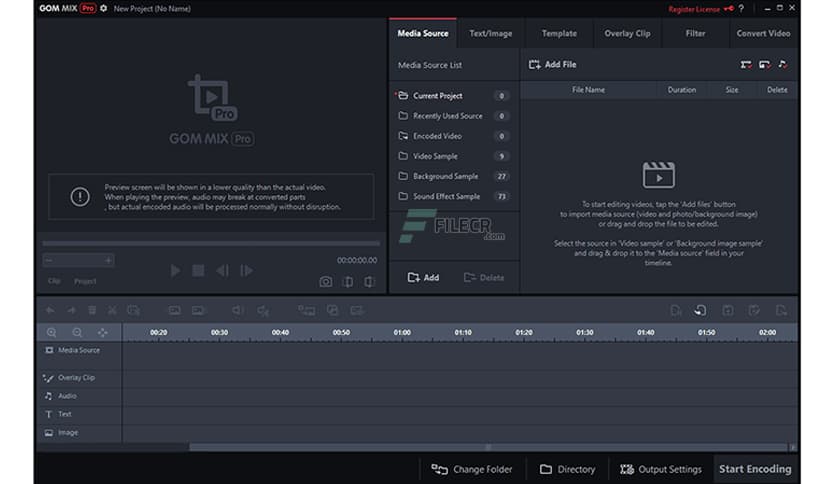Screen dimensions: 836x484
Task: Click the add-to-audio-track music note icon
Action: [x=783, y=64]
